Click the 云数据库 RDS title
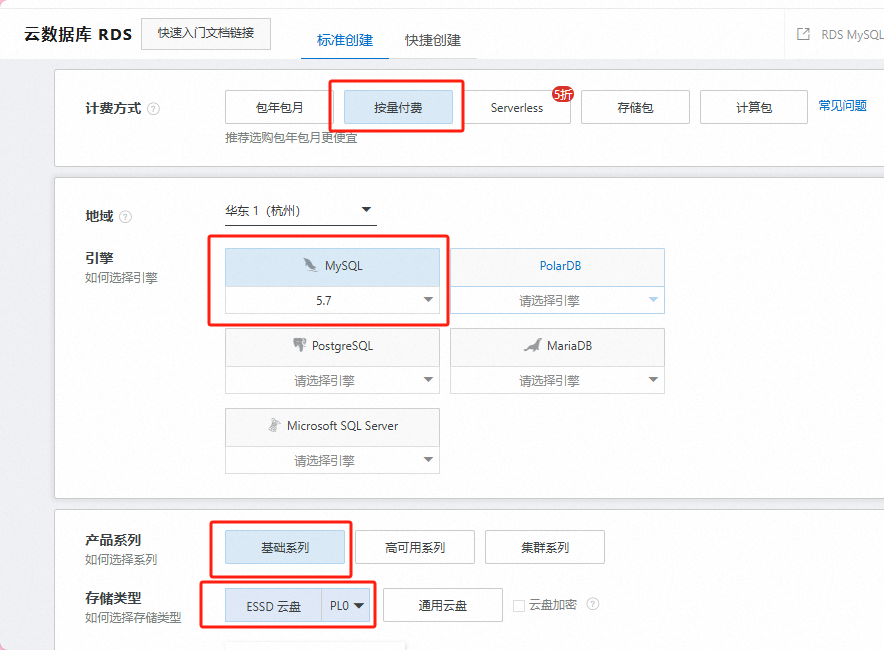This screenshot has height=650, width=884. (78, 34)
